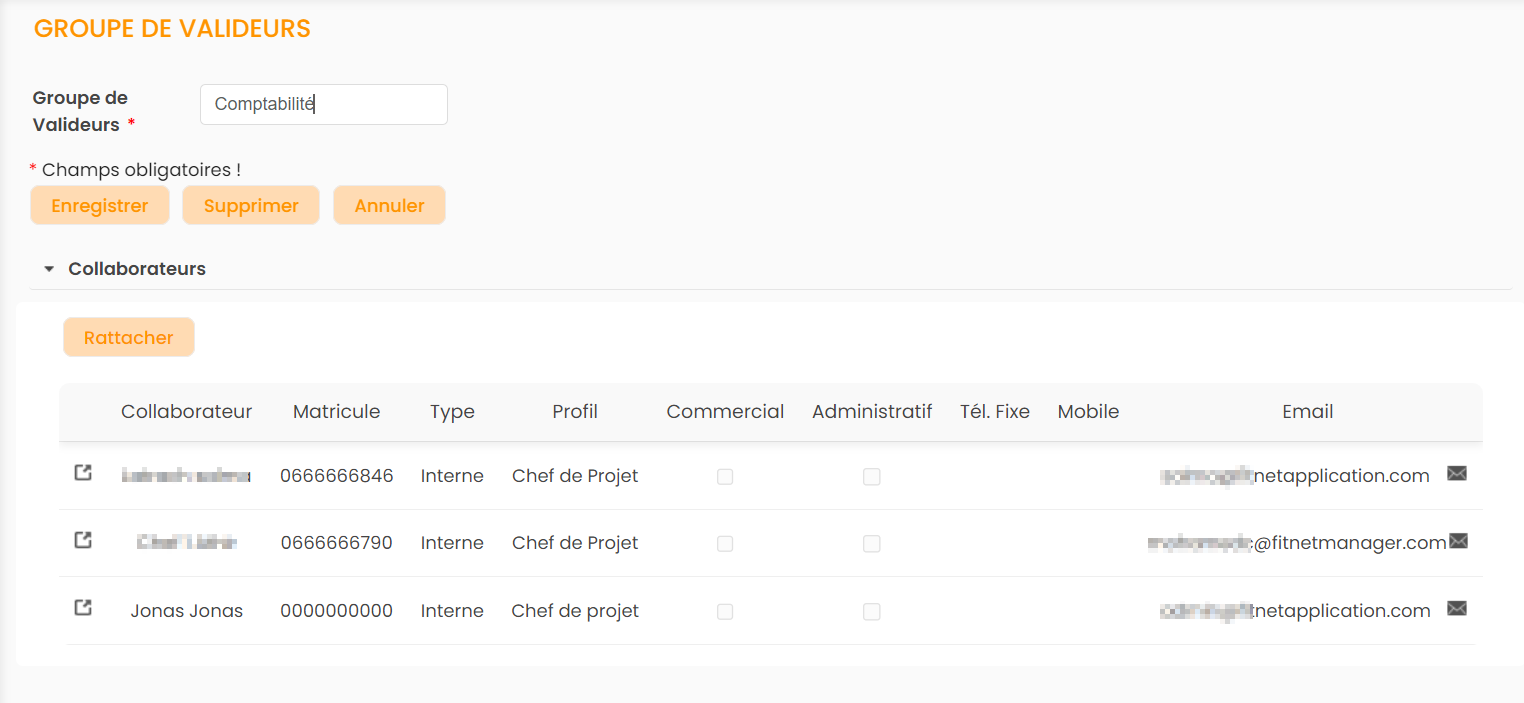Sort table by Matricule column header
Image resolution: width=1524 pixels, height=703 pixels.
336,412
